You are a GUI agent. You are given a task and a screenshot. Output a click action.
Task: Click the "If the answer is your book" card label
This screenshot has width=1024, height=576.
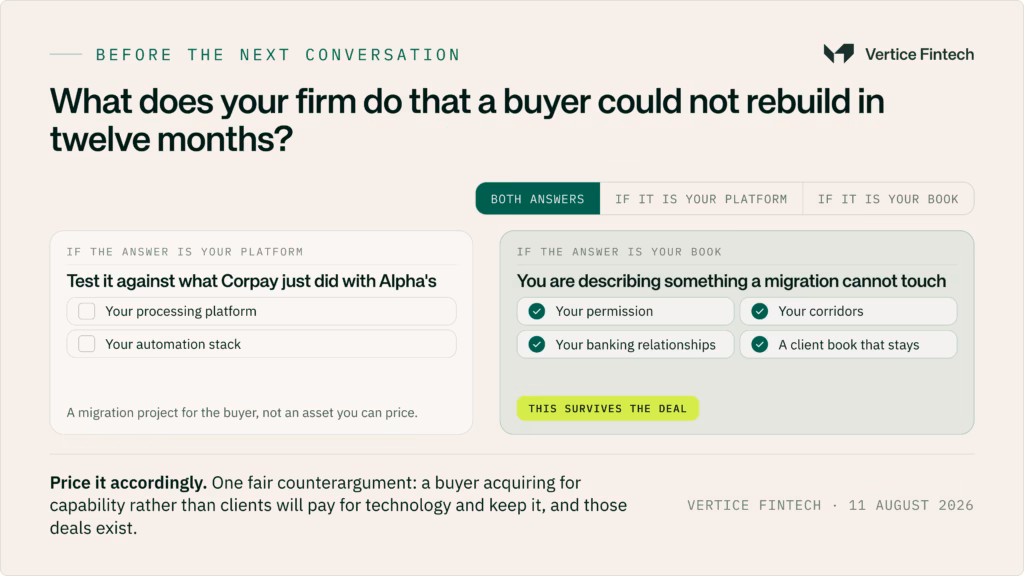[x=619, y=251]
